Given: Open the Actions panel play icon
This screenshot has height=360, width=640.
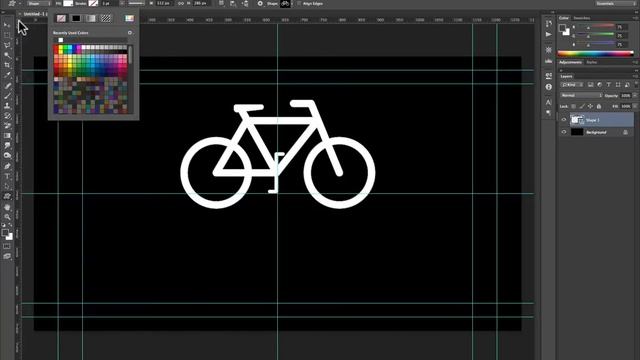Looking at the screenshot, I should click(x=549, y=34).
